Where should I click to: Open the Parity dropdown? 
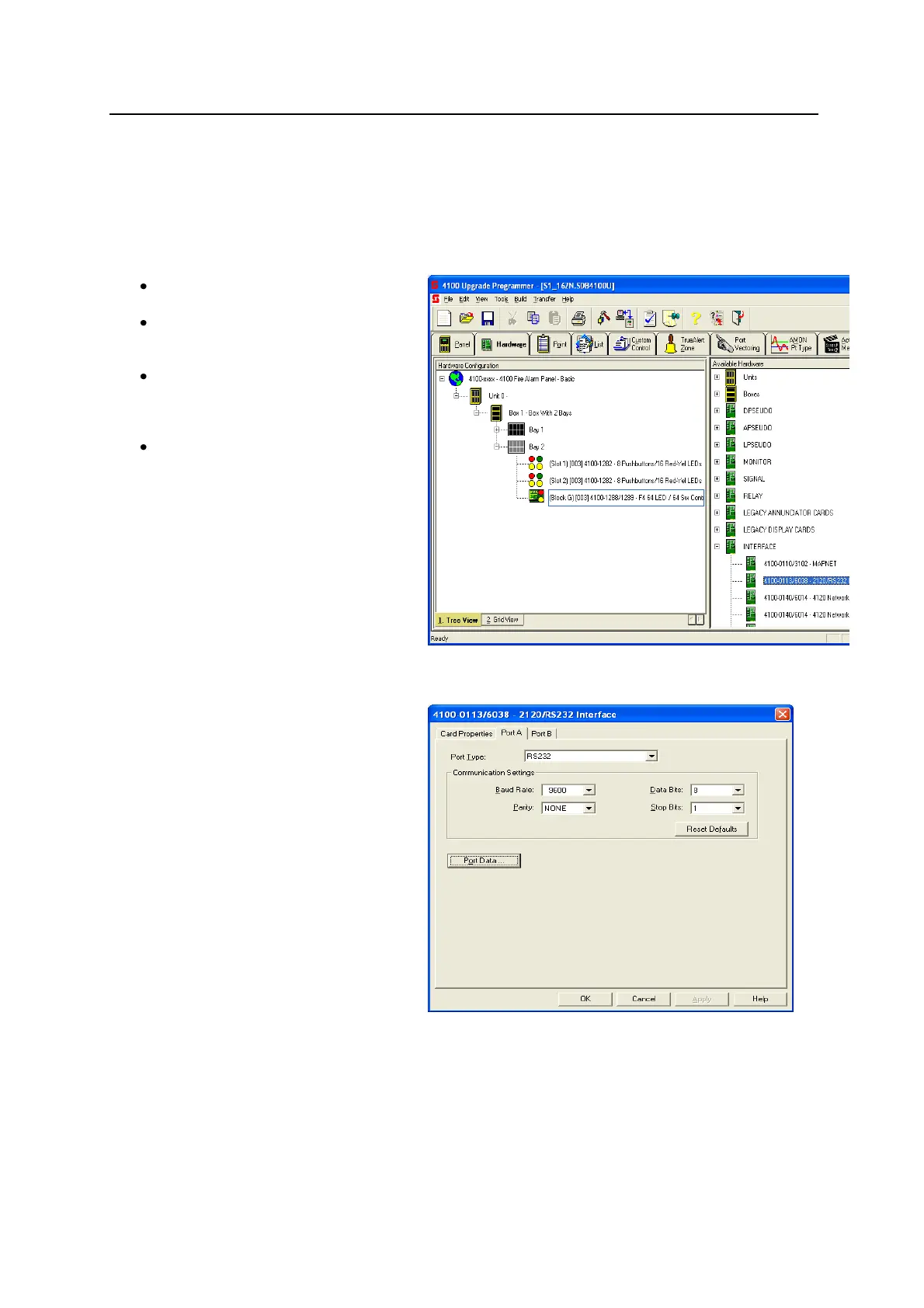point(589,808)
